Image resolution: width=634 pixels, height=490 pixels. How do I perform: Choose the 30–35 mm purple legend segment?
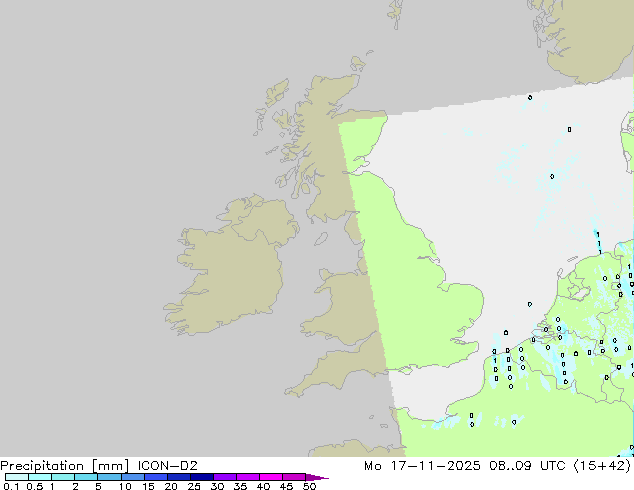pyautogui.click(x=227, y=478)
